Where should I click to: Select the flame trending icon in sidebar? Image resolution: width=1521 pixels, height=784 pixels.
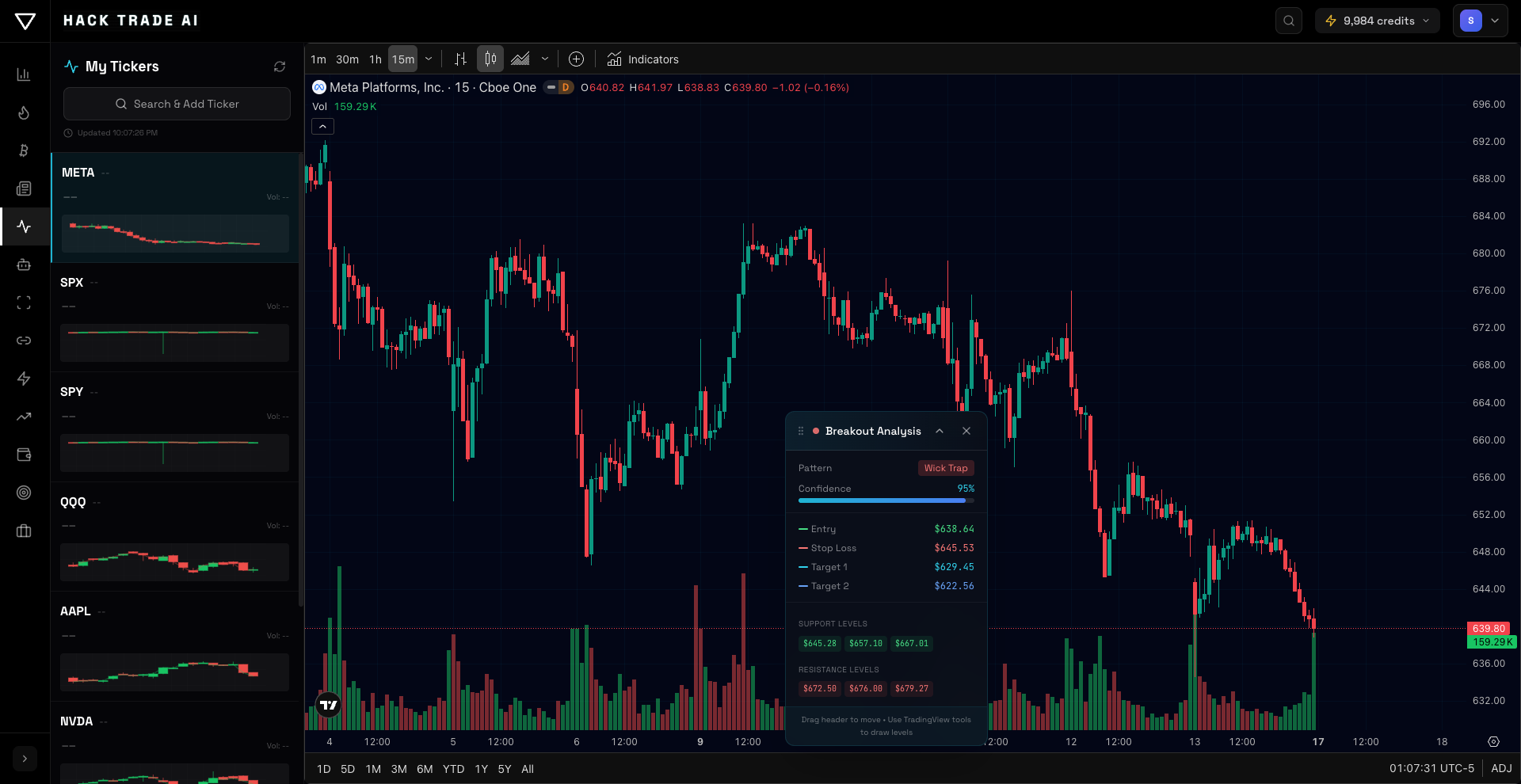coord(24,112)
